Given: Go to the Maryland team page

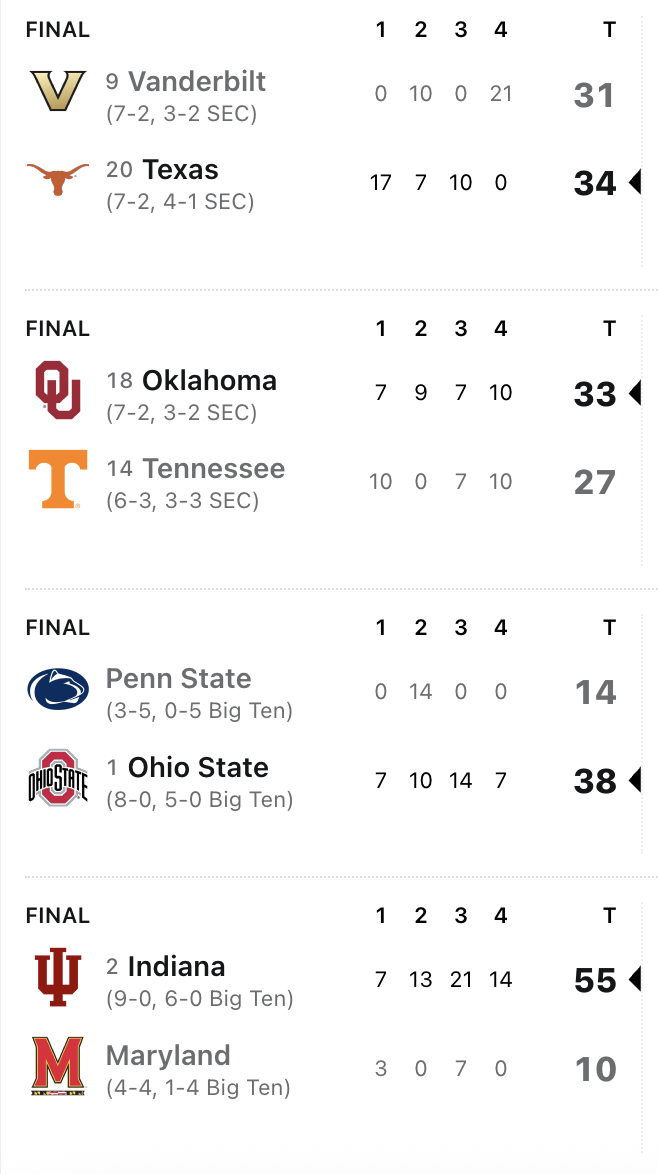Looking at the screenshot, I should [x=168, y=1056].
